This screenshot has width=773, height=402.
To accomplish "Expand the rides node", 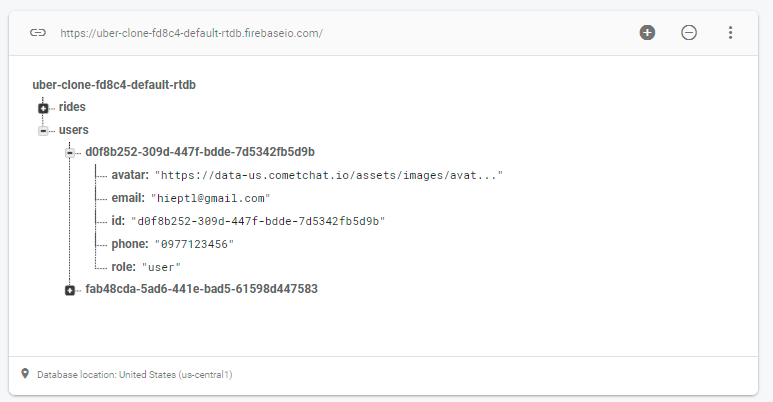I will (x=43, y=108).
